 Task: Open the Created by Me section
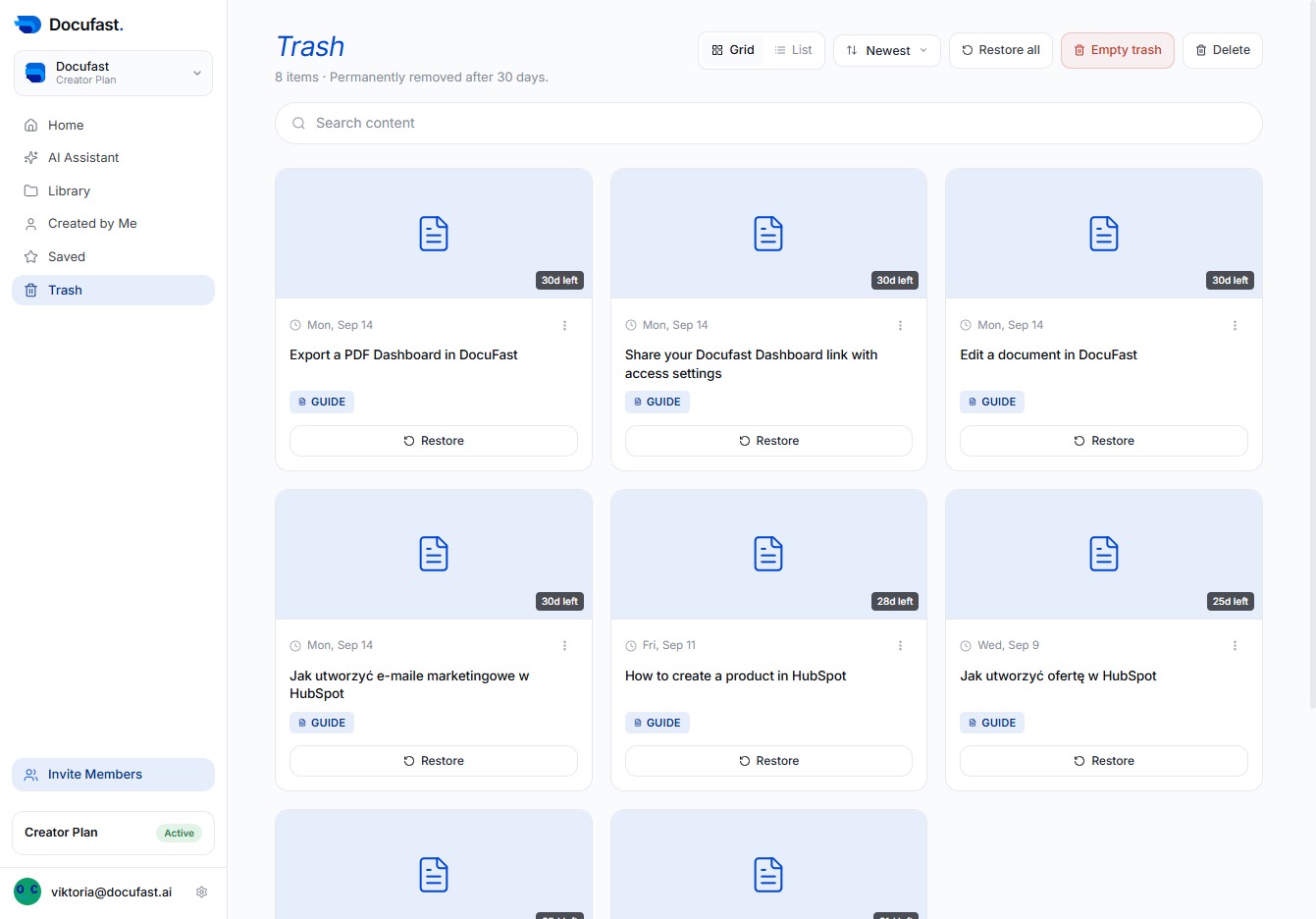(113, 223)
